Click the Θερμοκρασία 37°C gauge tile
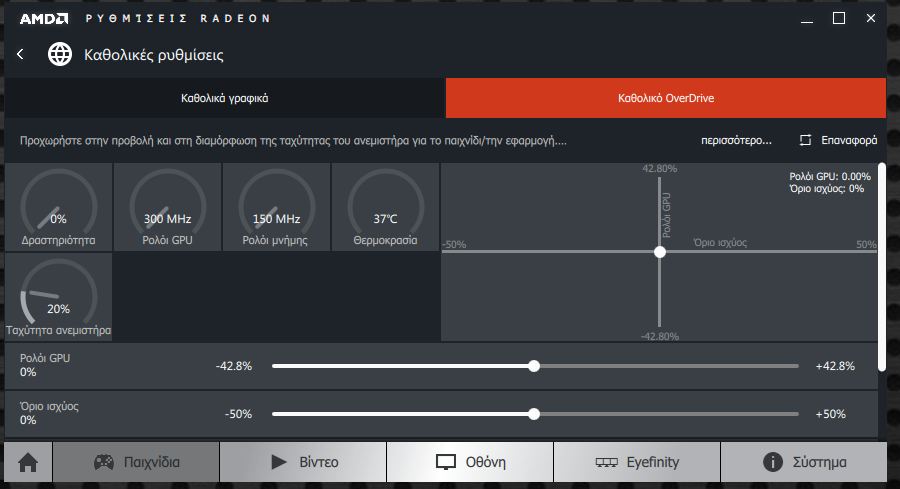The image size is (900, 489). 385,207
